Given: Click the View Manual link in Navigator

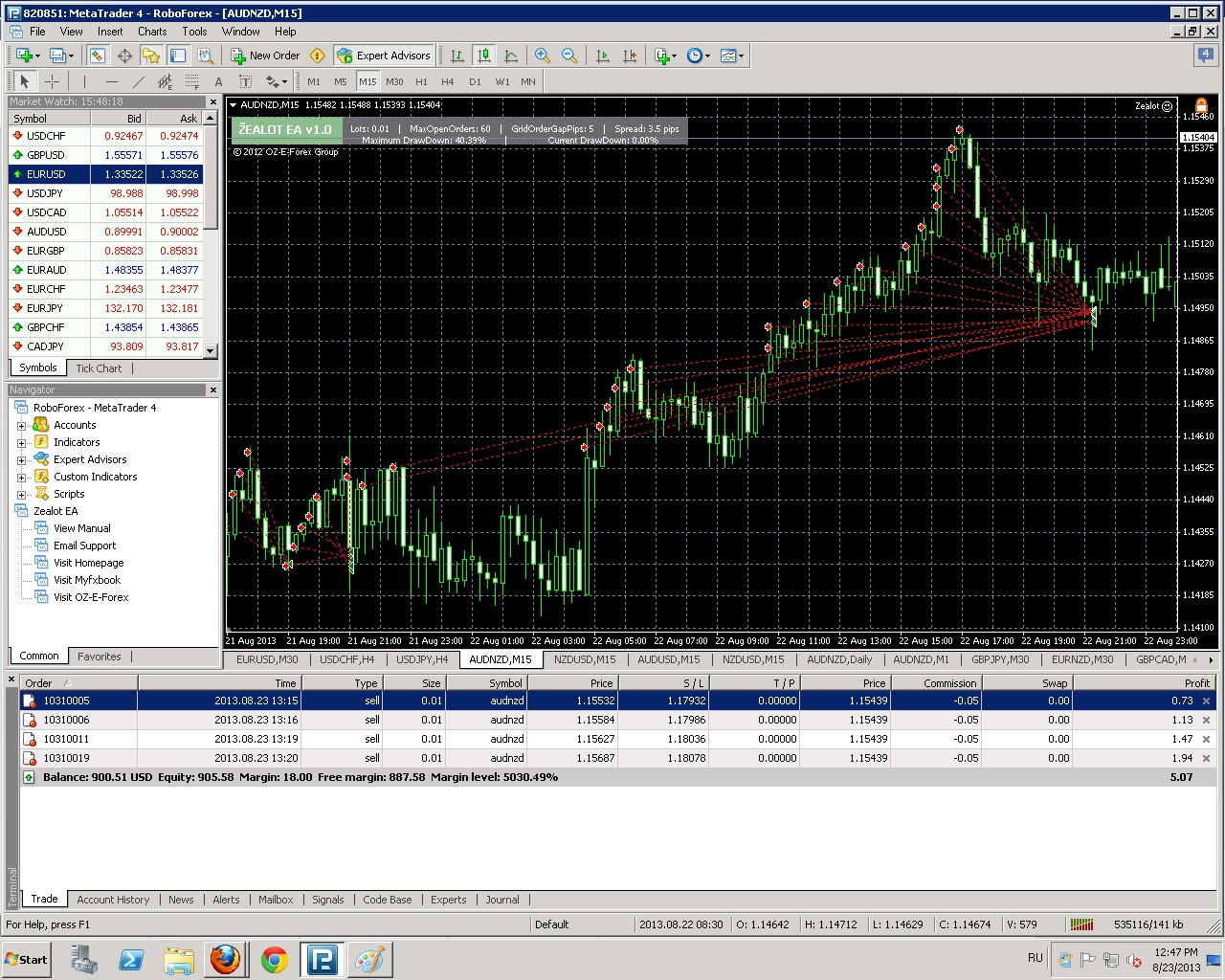Looking at the screenshot, I should pyautogui.click(x=81, y=528).
